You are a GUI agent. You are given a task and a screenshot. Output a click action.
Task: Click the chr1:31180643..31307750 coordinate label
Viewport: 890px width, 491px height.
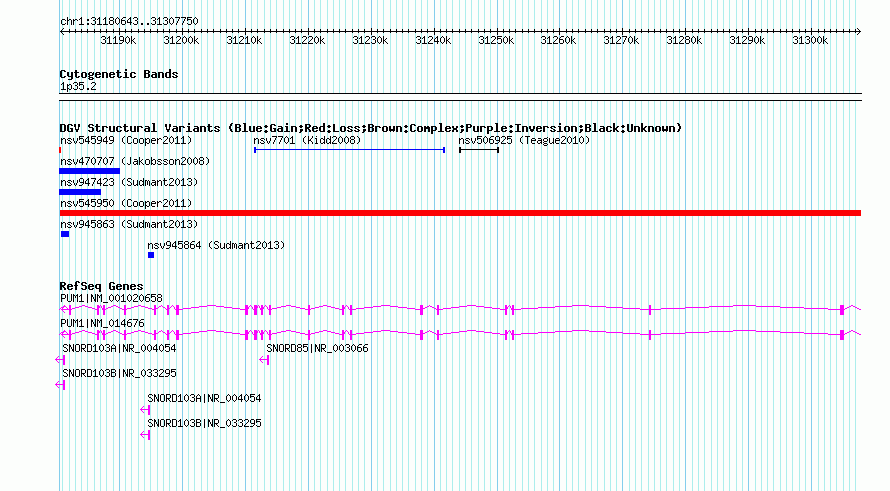click(129, 21)
